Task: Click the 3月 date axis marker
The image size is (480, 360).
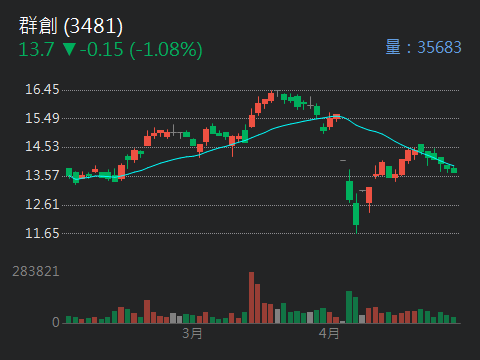Action: [x=192, y=333]
